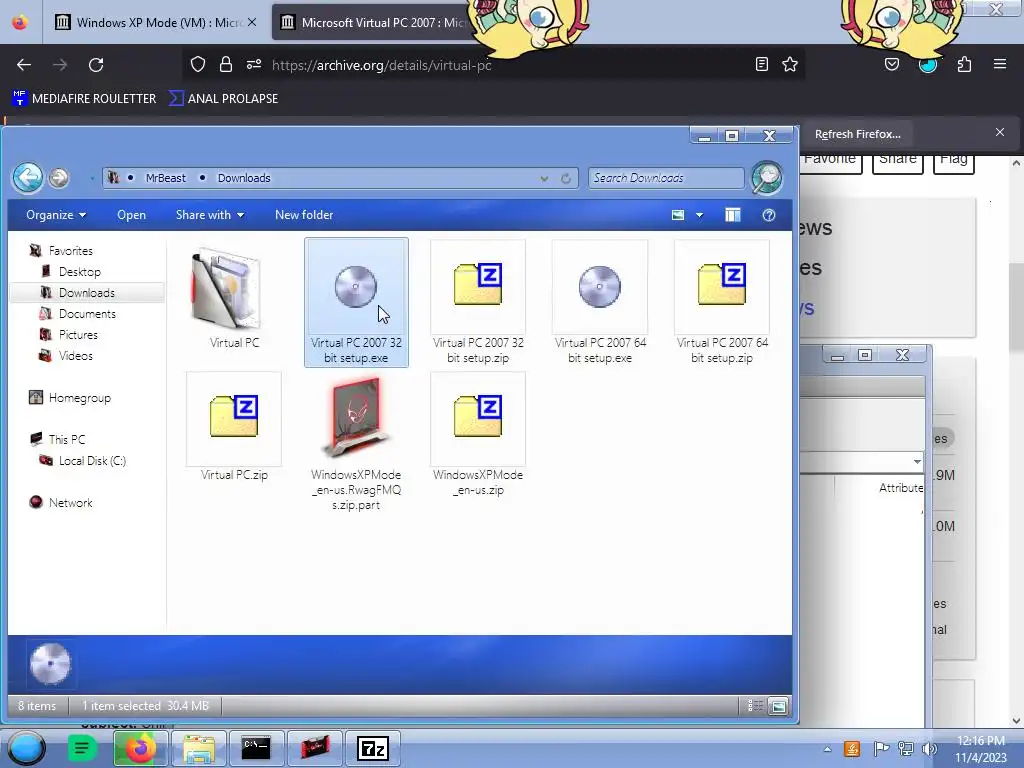Open Spotify from the taskbar
Screen dimensions: 1024x768
(82, 748)
